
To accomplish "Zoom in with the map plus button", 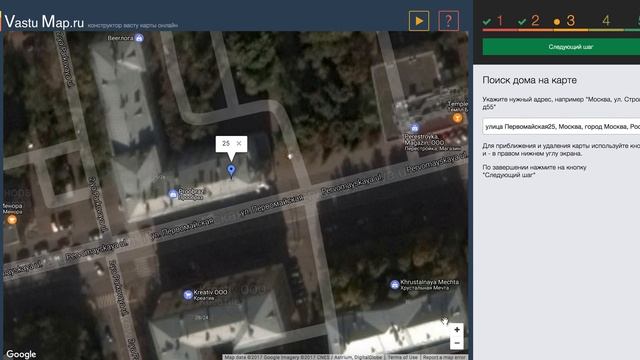I will [457, 329].
